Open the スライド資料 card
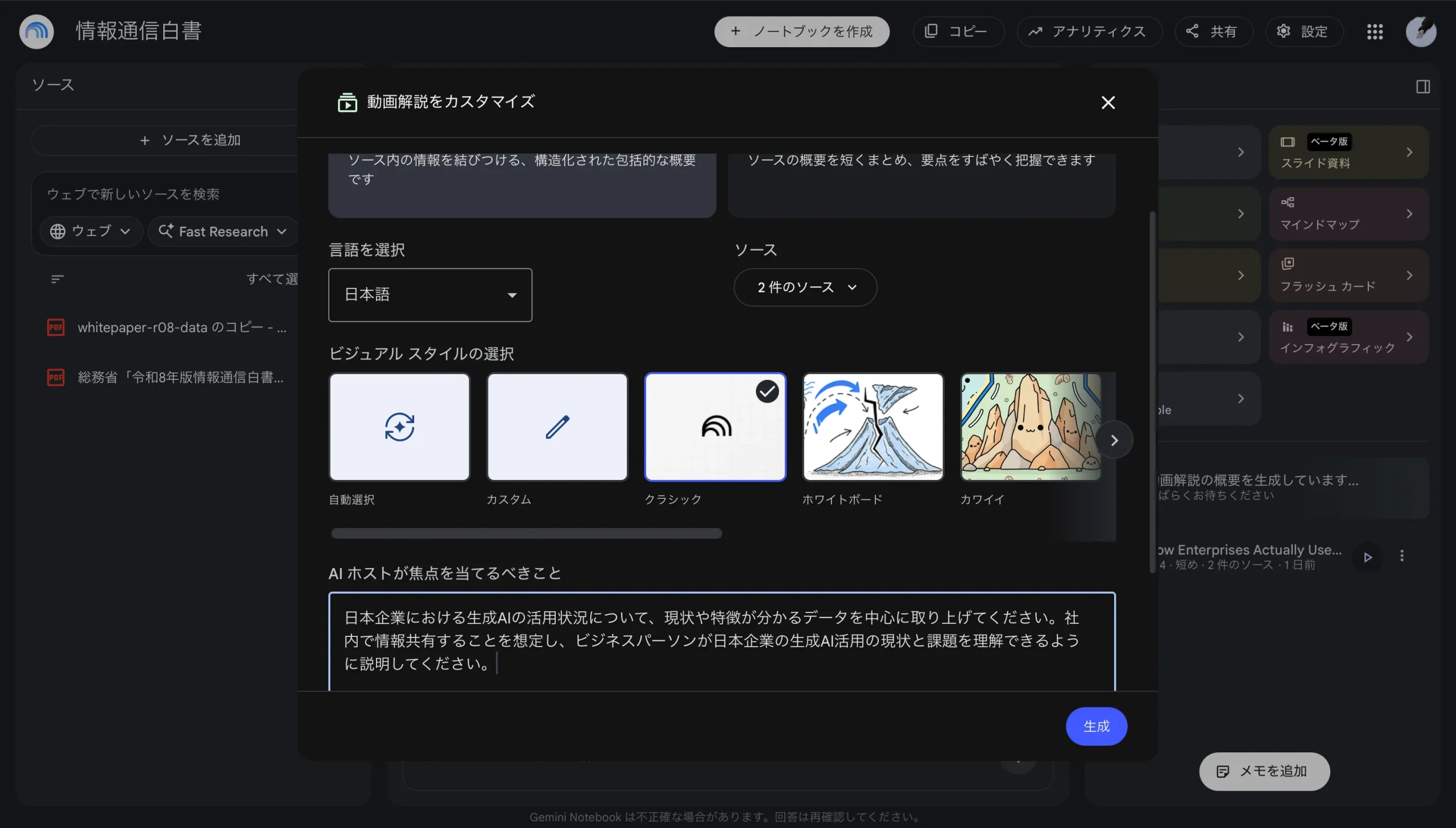This screenshot has height=828, width=1456. [1348, 152]
